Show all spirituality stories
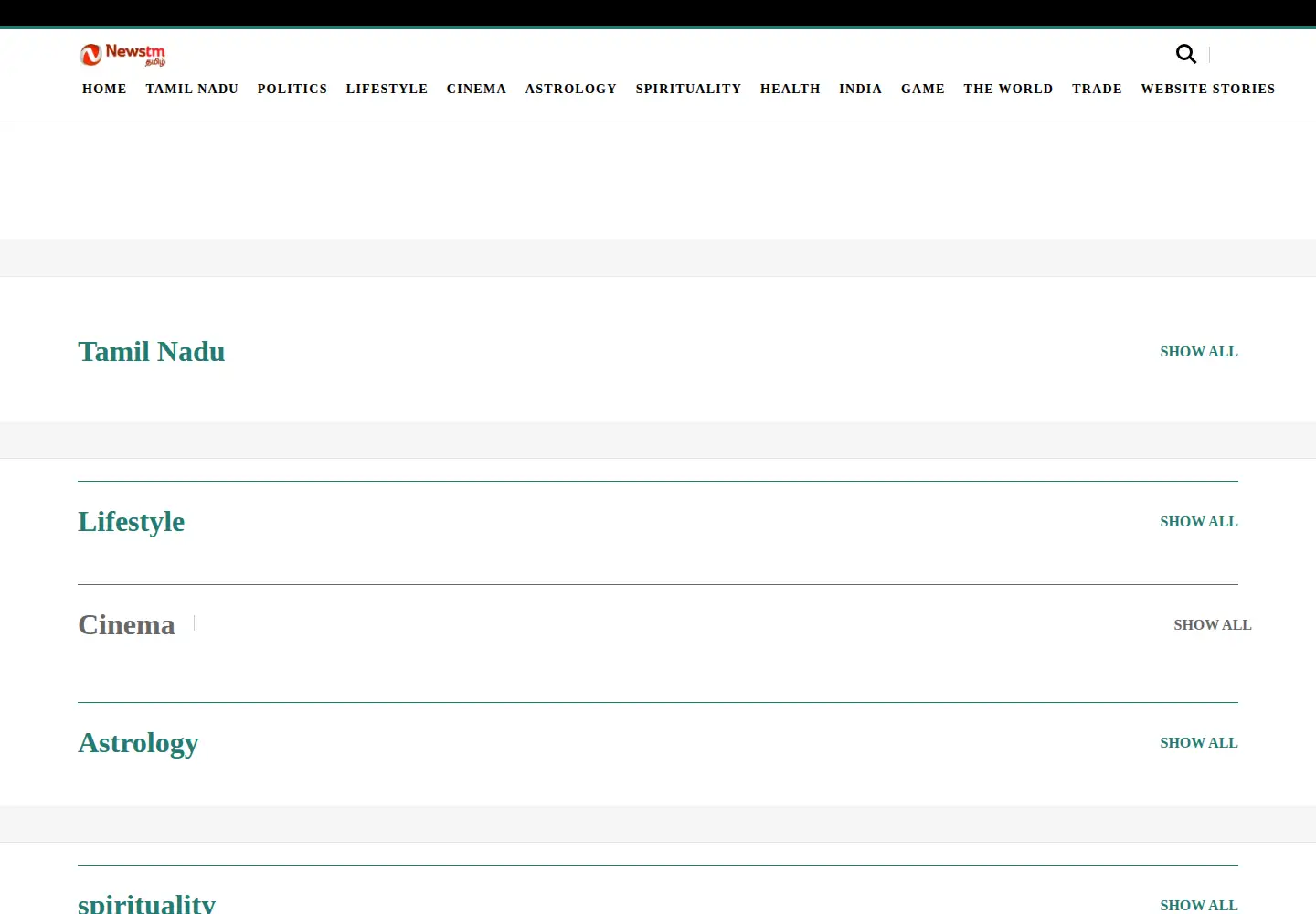The width and height of the screenshot is (1316, 914). click(1199, 905)
